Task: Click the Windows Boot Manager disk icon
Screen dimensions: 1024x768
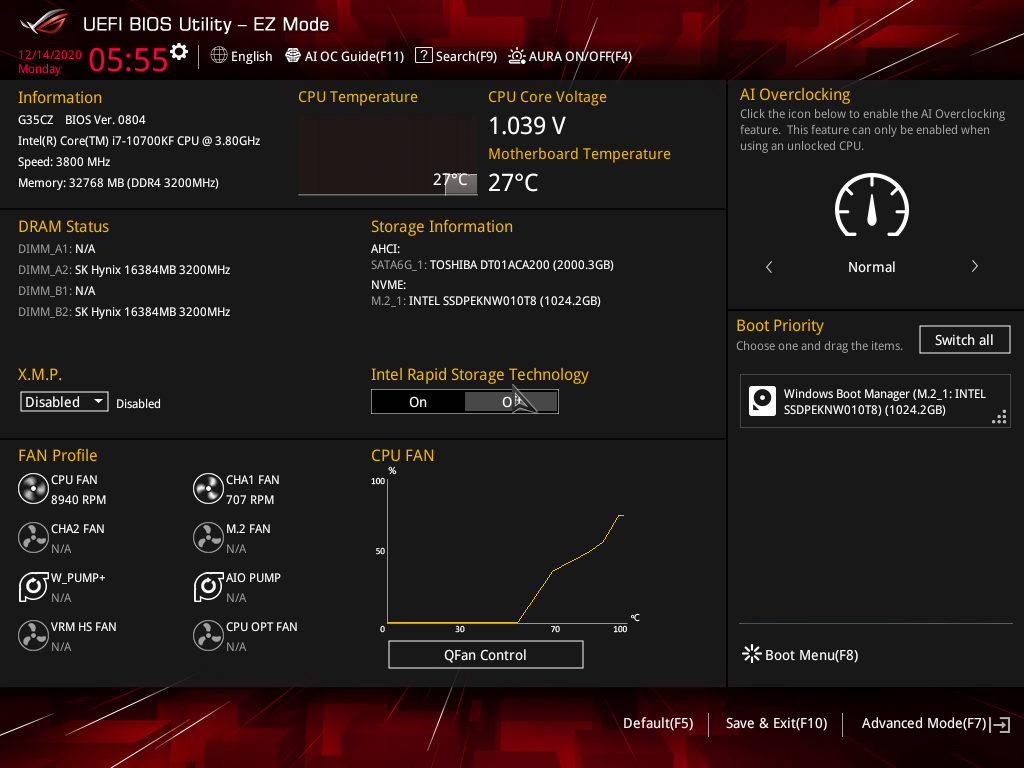Action: pyautogui.click(x=762, y=401)
